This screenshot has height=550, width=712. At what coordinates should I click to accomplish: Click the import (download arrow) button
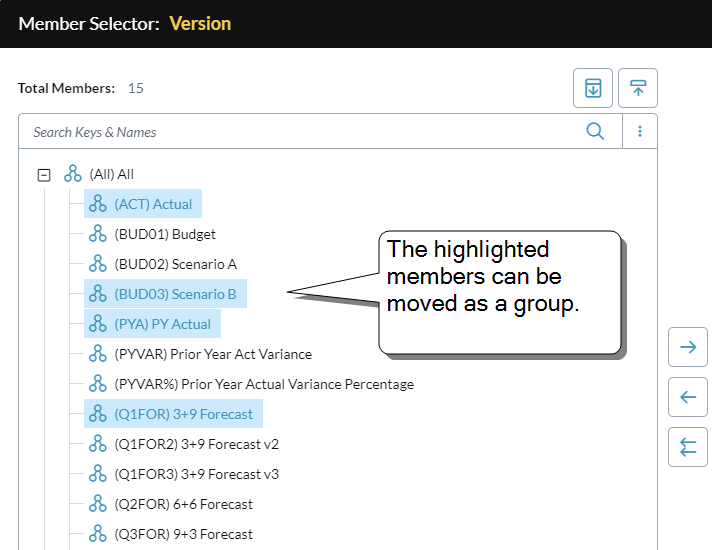[x=593, y=88]
